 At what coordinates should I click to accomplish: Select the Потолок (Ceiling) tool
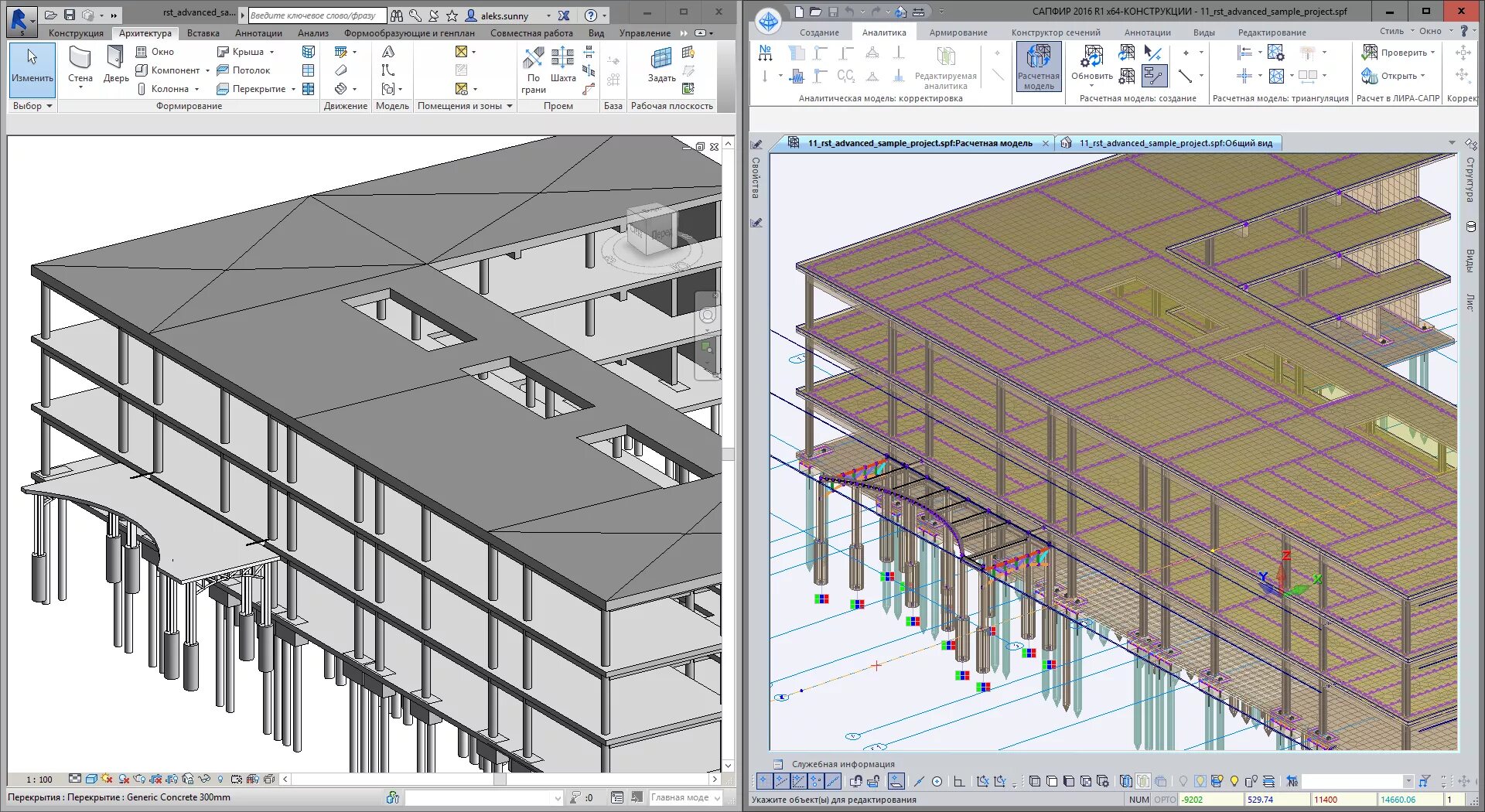[244, 70]
